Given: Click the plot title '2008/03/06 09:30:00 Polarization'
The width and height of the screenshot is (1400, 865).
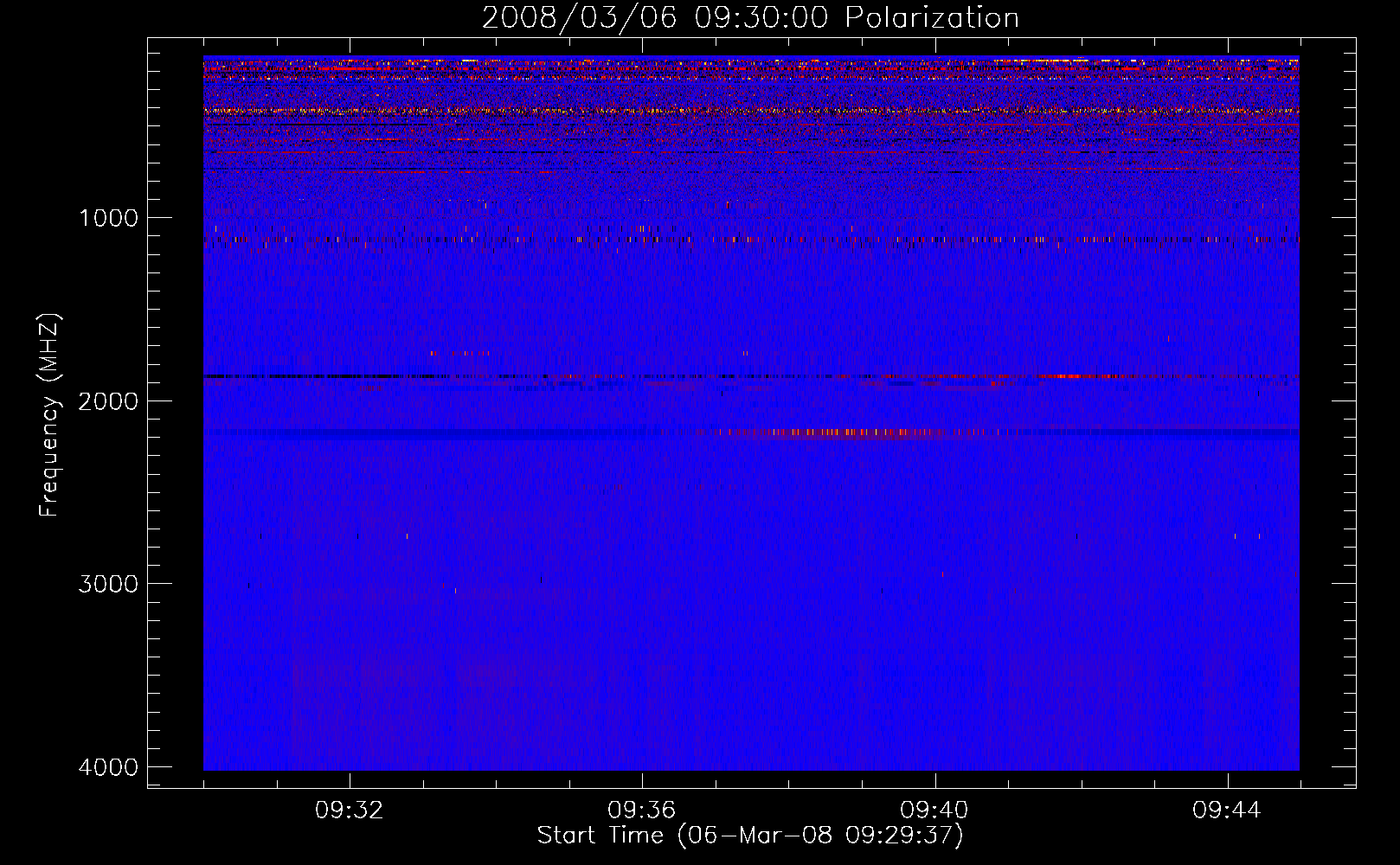Looking at the screenshot, I should click(750, 17).
